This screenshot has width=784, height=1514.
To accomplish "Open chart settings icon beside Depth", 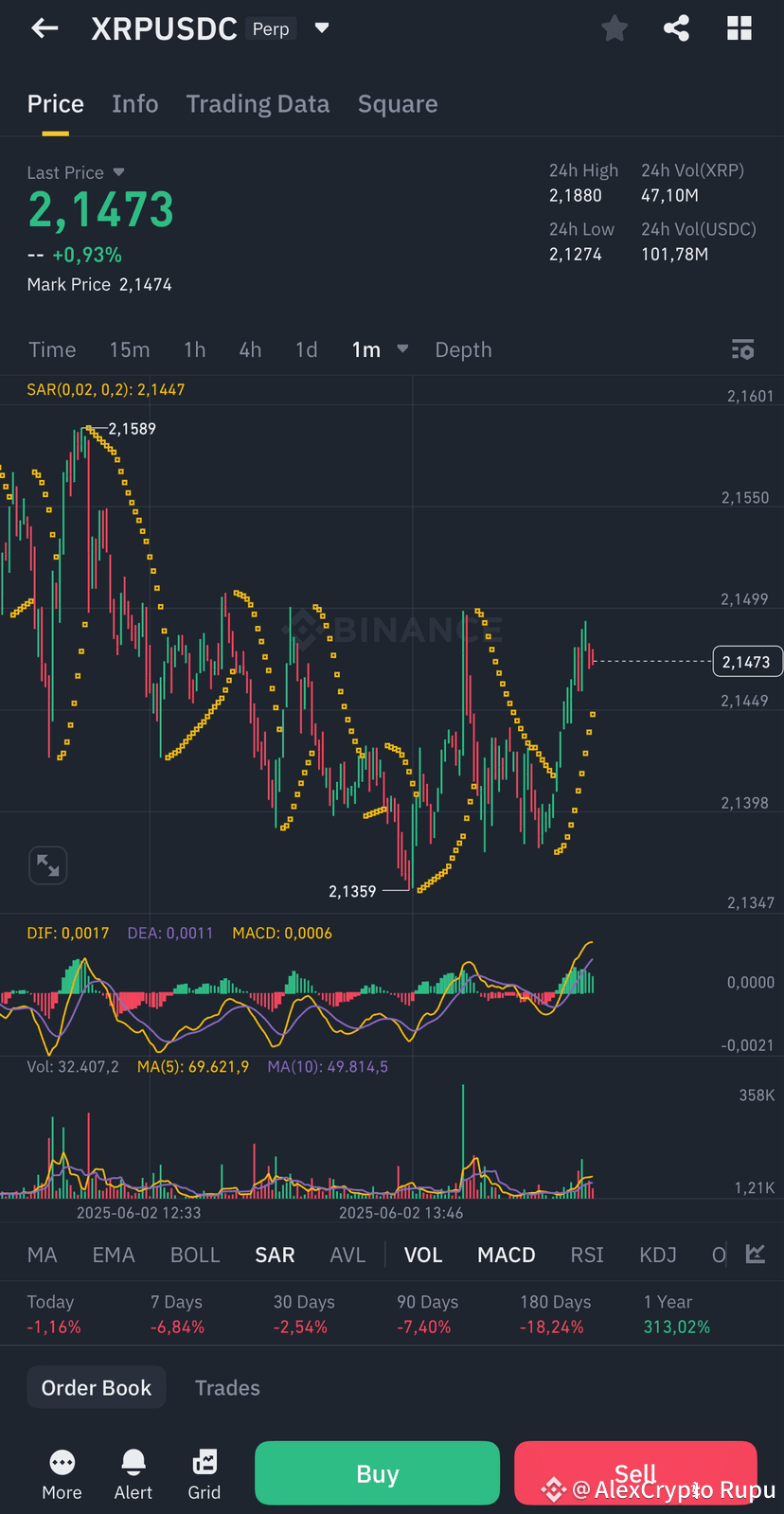I will [743, 349].
